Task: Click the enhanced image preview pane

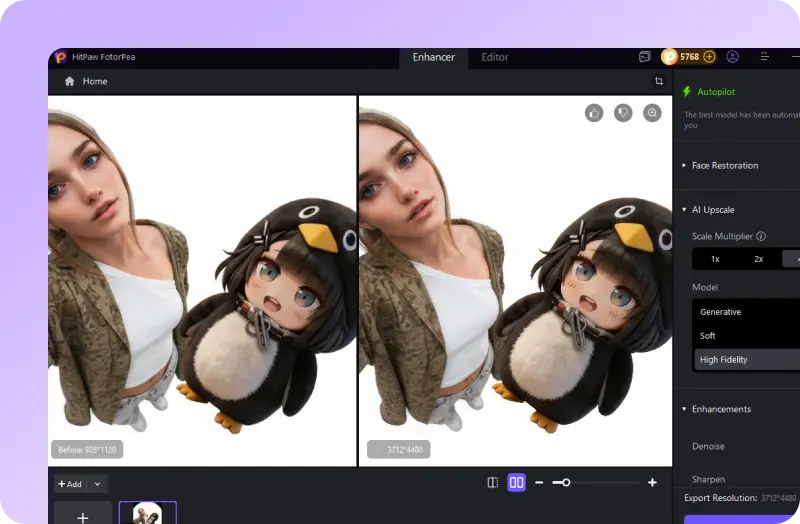Action: (x=515, y=281)
